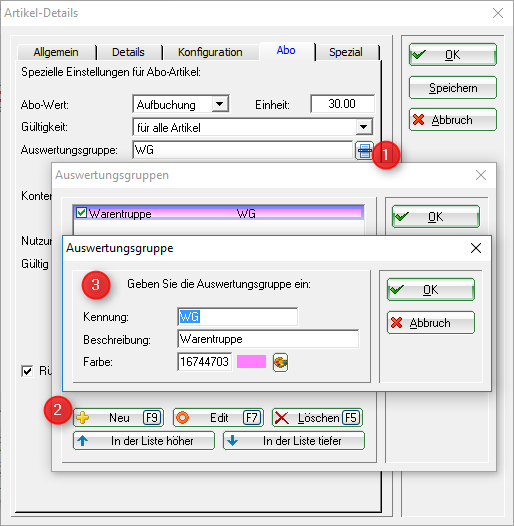Open the Auswertungsgruppe list icon next to WG field

pos(364,151)
